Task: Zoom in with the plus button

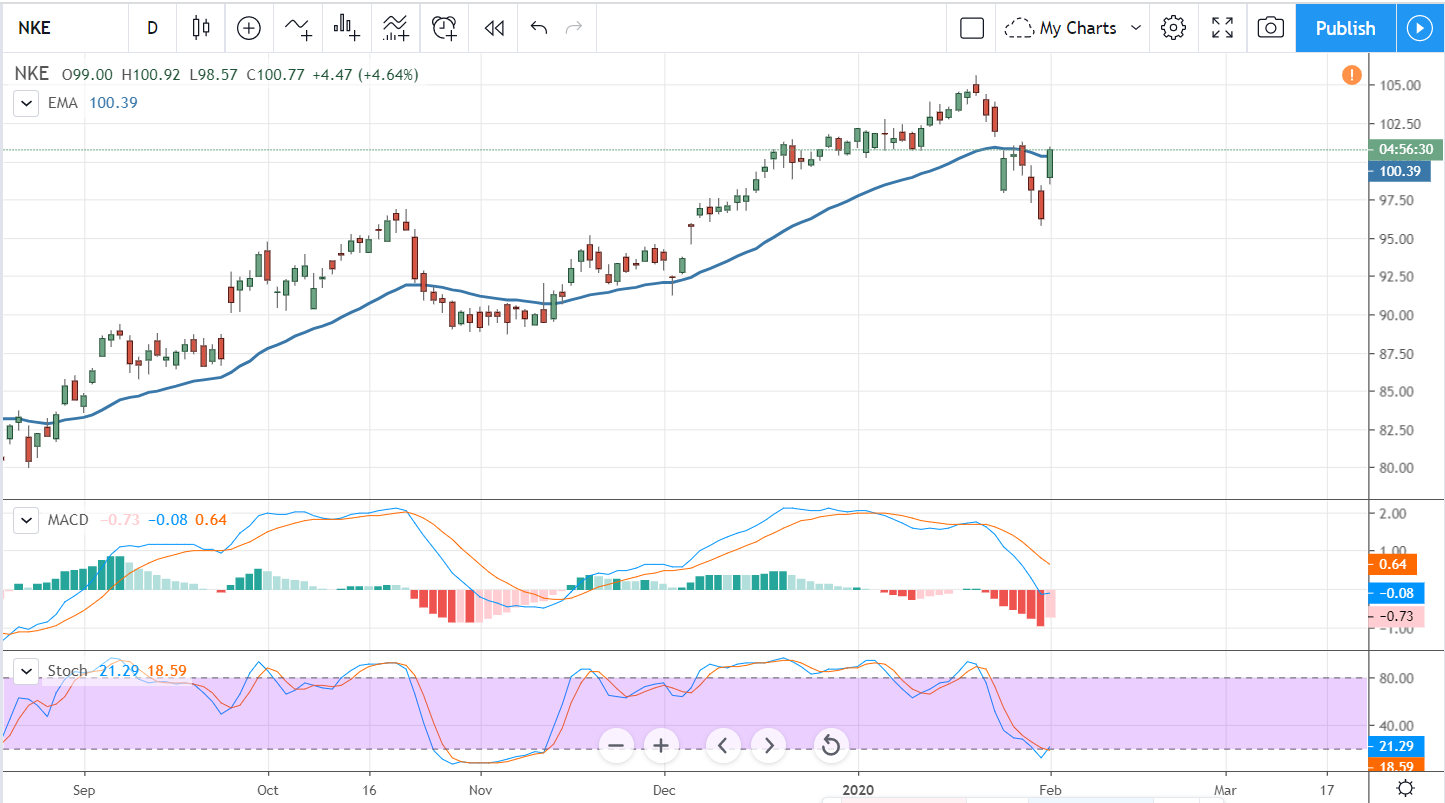Action: 661,745
